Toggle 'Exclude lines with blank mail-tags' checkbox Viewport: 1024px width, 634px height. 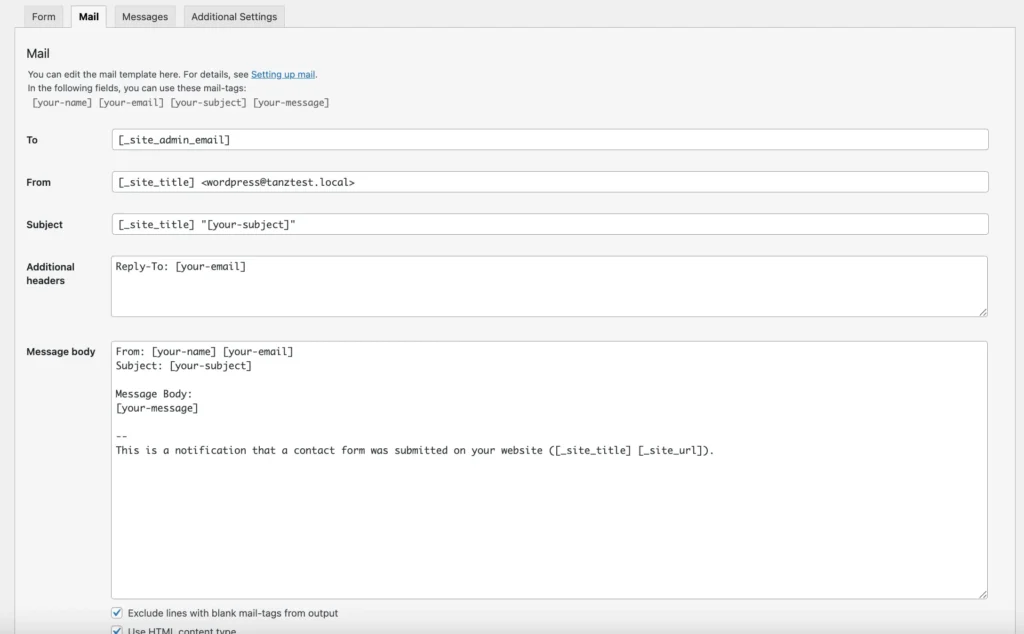pyautogui.click(x=117, y=612)
